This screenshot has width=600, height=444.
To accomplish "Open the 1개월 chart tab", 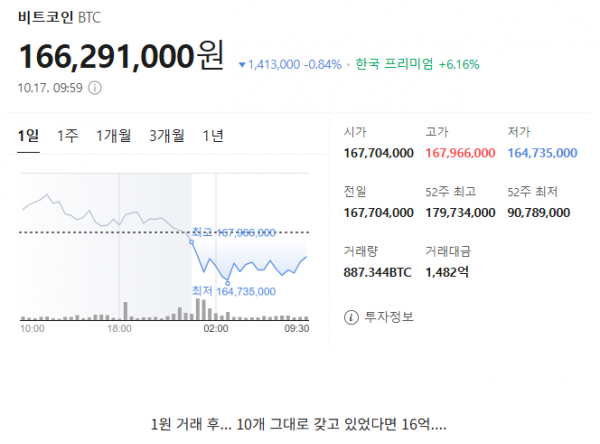I will [x=114, y=137].
